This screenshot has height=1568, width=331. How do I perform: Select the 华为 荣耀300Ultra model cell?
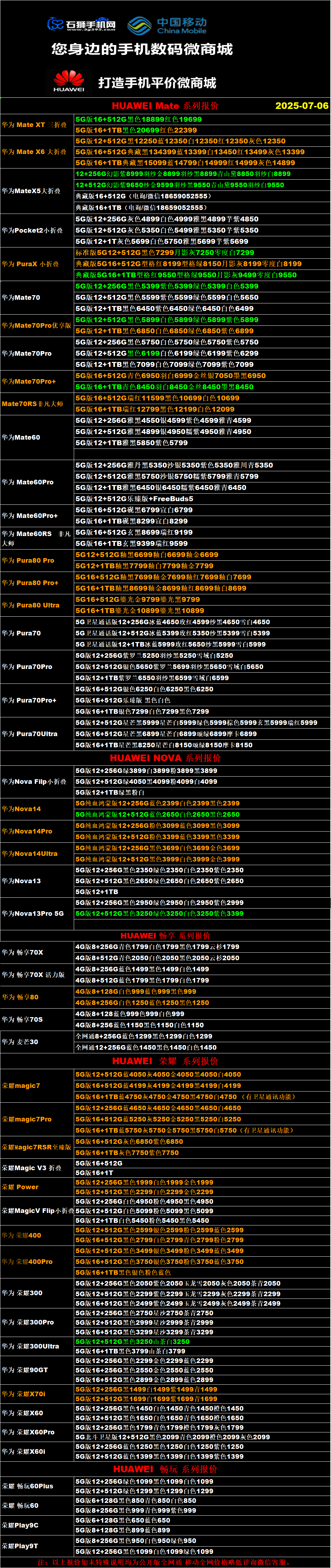tap(37, 1346)
